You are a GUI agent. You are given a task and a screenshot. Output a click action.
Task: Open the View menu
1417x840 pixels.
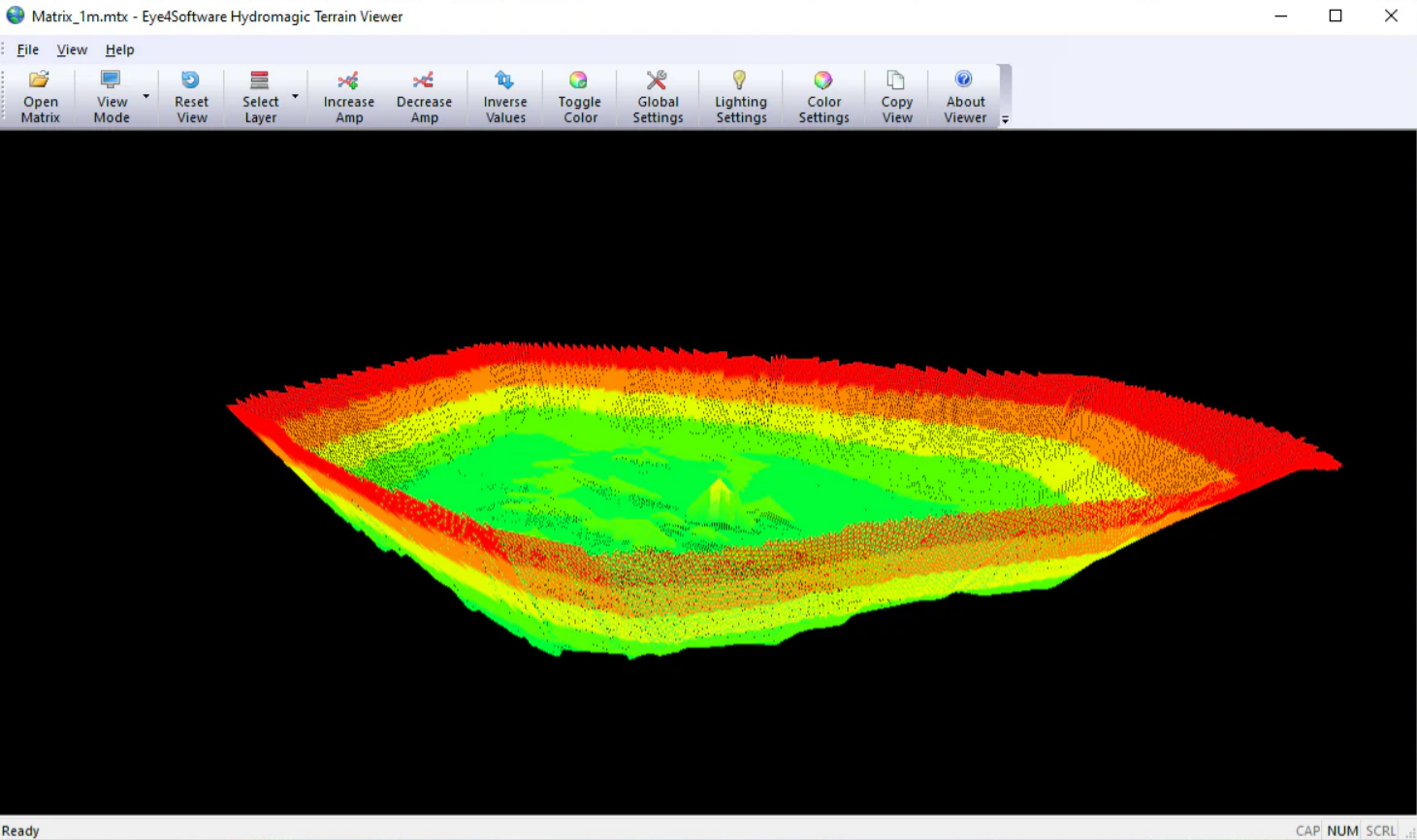click(x=72, y=49)
